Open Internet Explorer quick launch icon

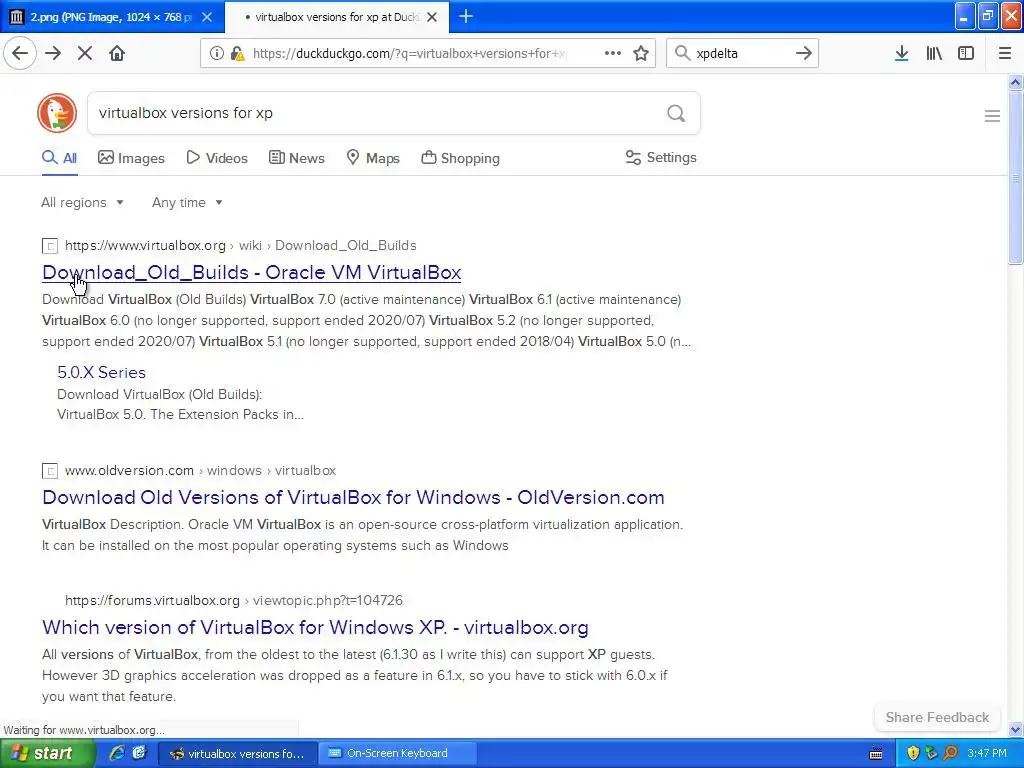click(117, 753)
